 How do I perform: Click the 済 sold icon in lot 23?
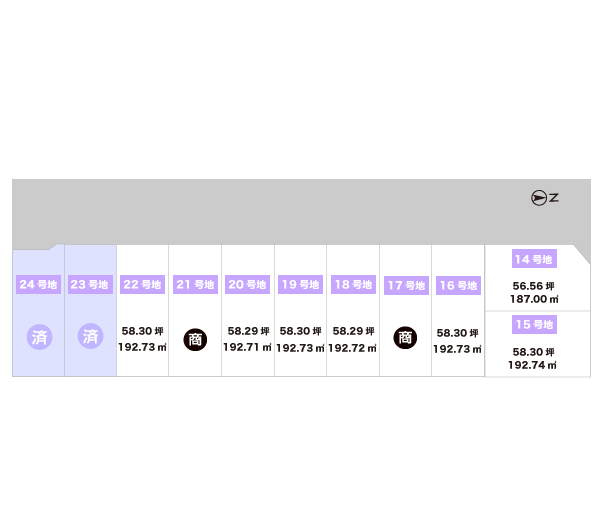click(x=91, y=337)
